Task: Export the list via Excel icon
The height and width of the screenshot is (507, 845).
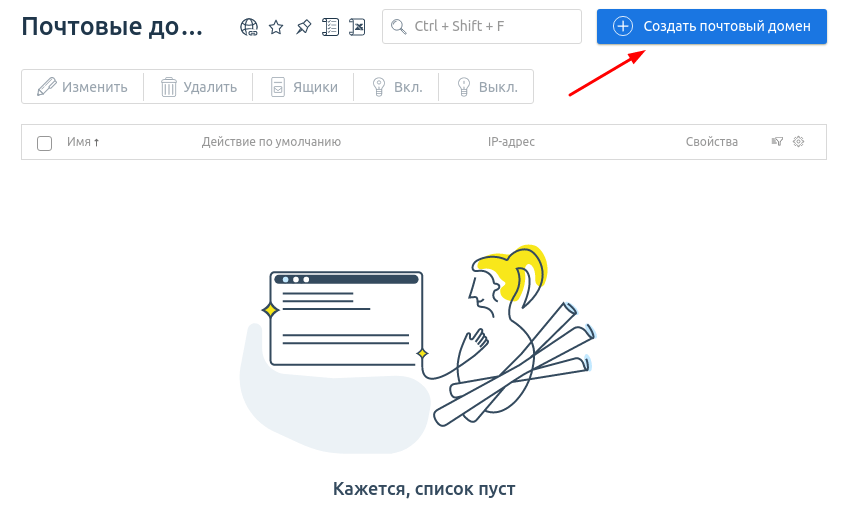Action: point(357,27)
